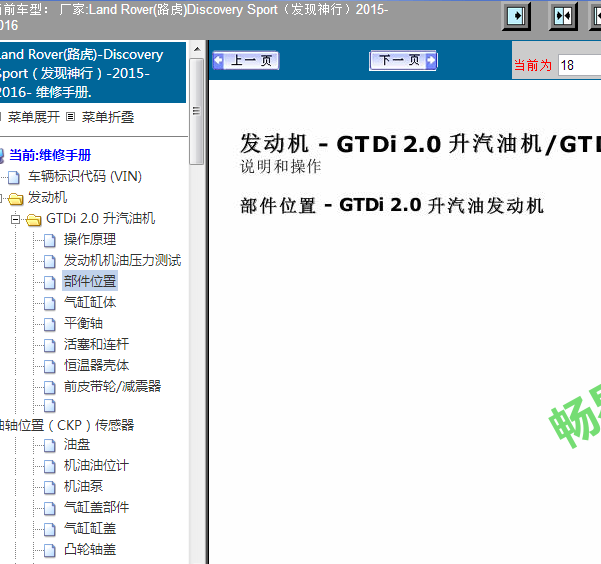Screen dimensions: 601x564
Task: Go to previous page with 上一页 button
Action: [246, 61]
